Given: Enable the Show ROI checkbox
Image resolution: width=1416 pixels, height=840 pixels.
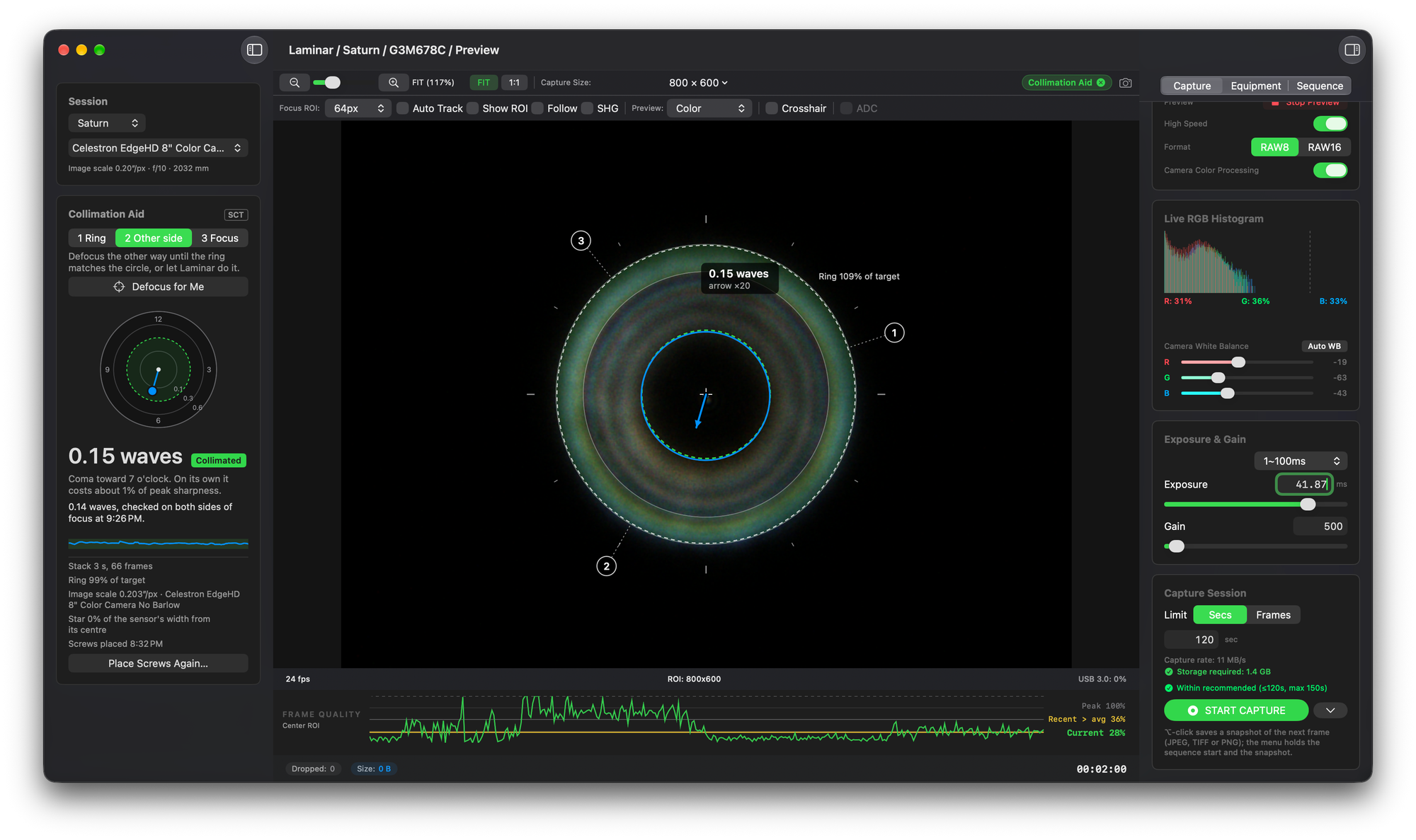Looking at the screenshot, I should coord(472,108).
